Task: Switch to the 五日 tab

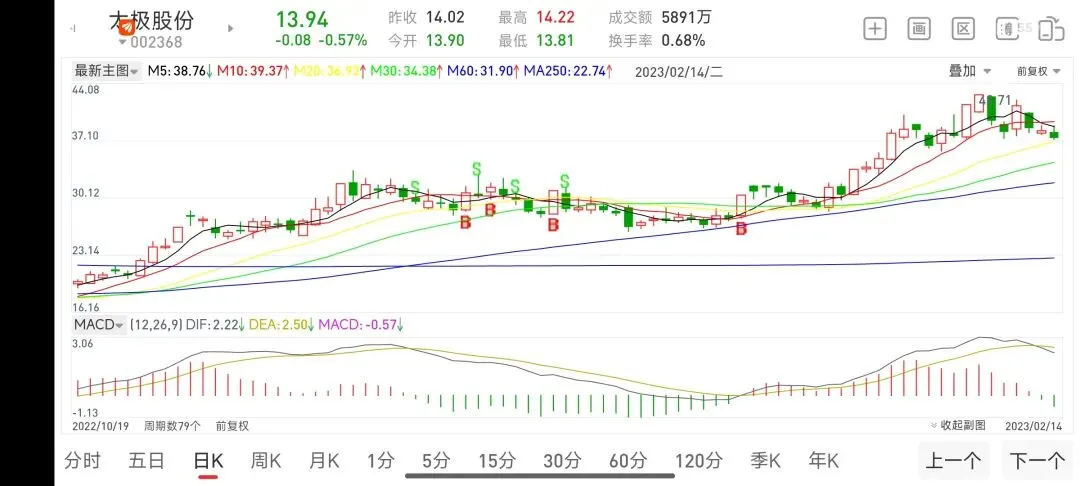Action: click(146, 461)
